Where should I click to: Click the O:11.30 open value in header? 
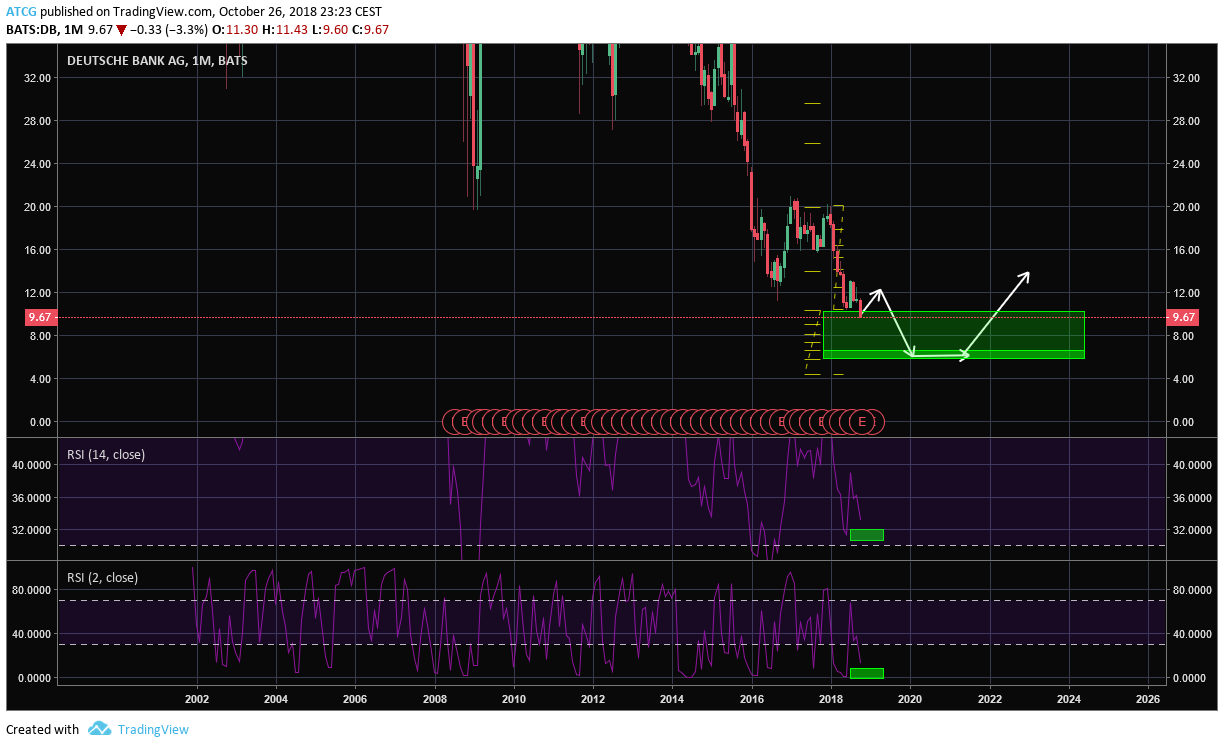coord(236,30)
